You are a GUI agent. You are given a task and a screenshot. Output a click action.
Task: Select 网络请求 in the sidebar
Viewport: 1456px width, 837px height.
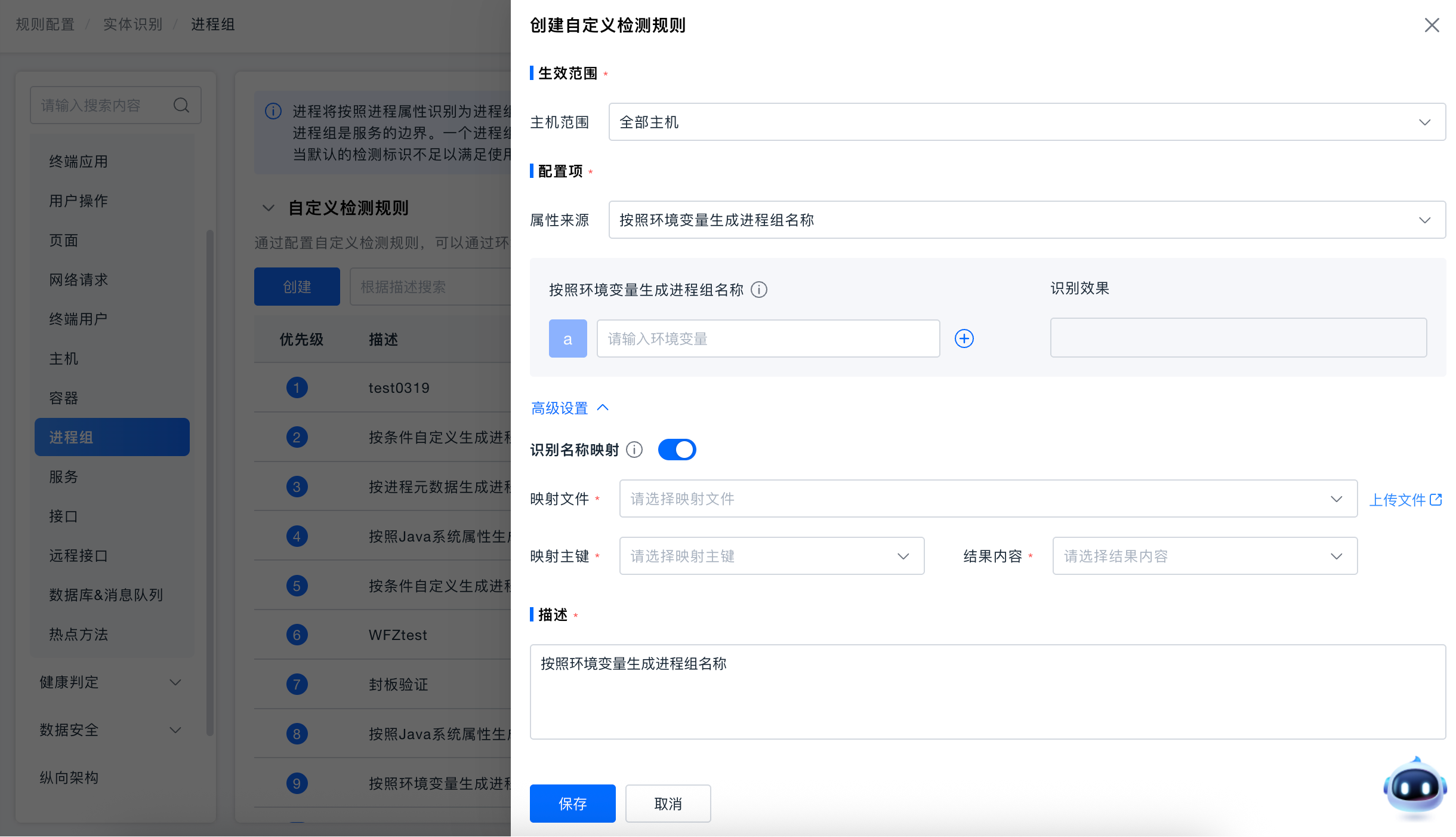click(112, 279)
